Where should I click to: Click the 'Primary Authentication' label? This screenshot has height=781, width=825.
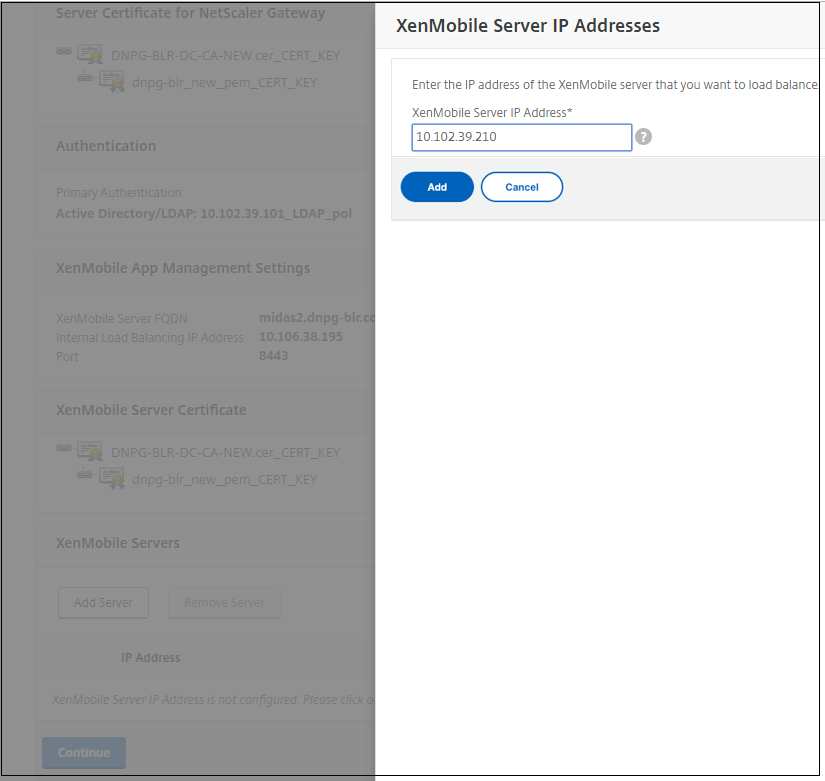coord(118,193)
